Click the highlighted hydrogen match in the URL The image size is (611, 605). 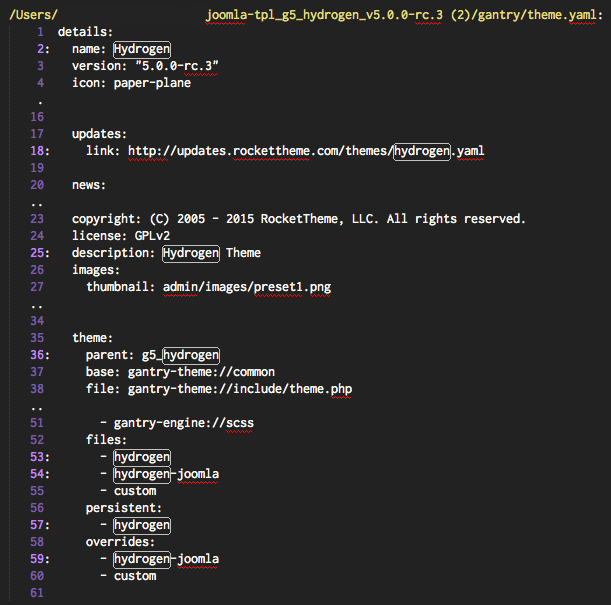point(422,151)
